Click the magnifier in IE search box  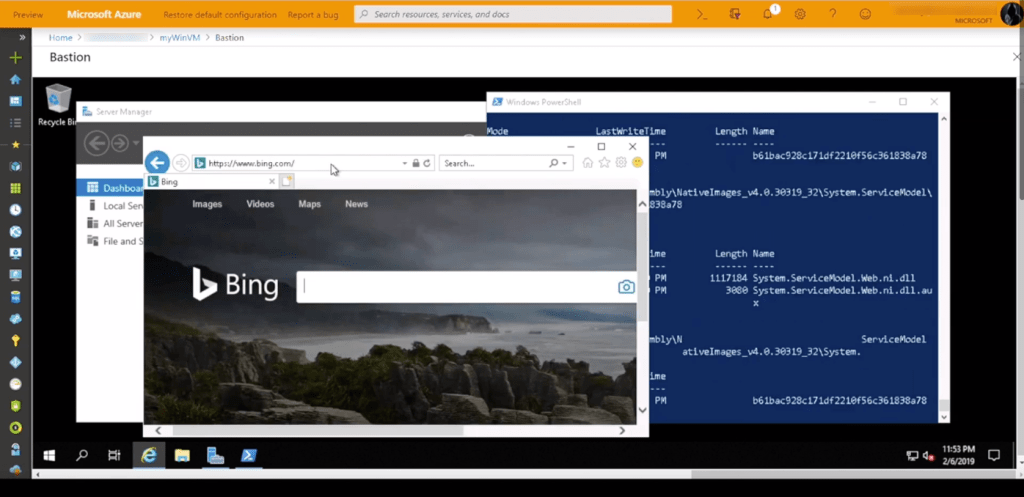554,163
